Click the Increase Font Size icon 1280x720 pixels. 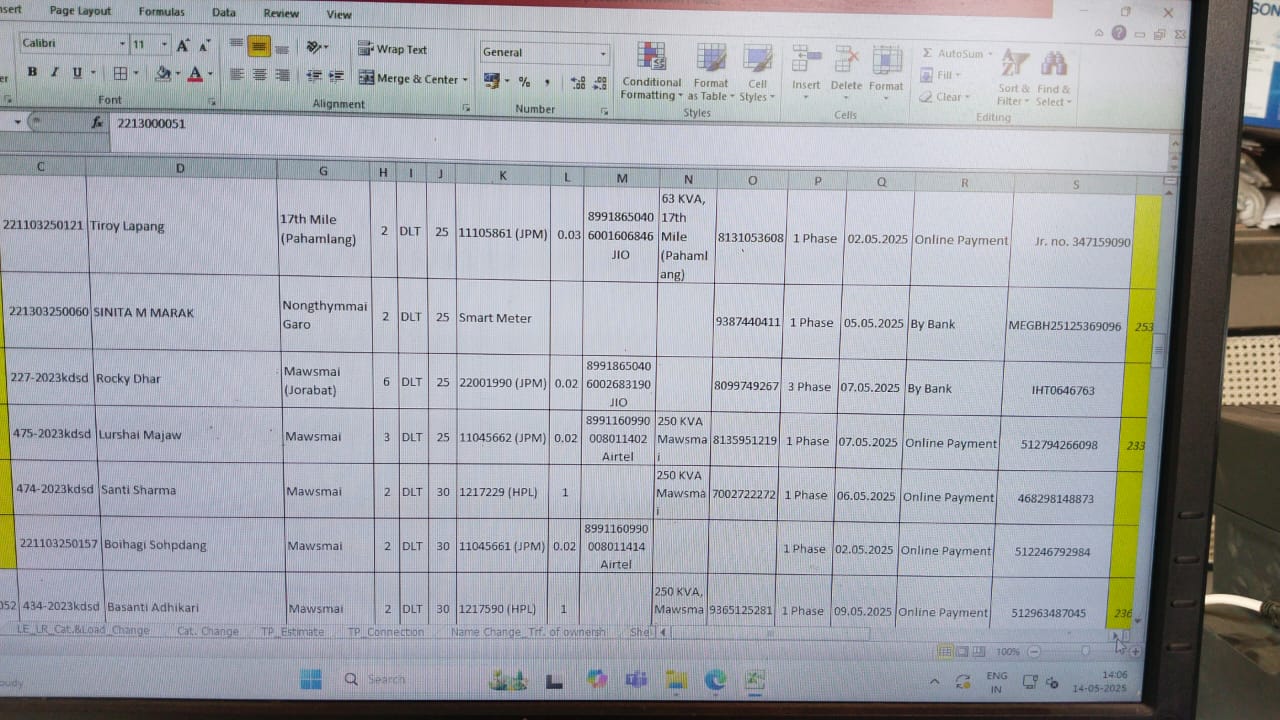coord(183,45)
